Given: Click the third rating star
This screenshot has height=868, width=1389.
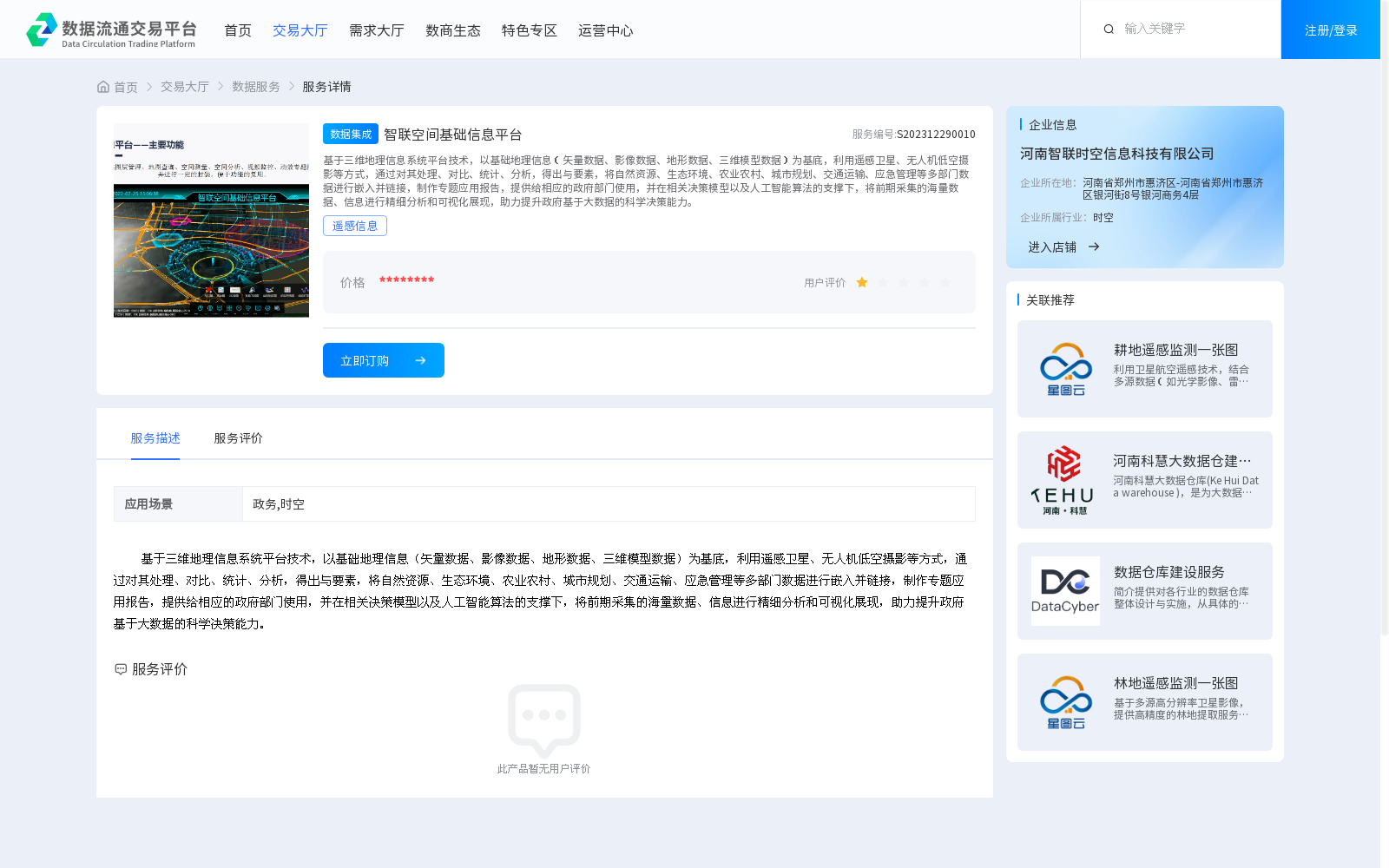Looking at the screenshot, I should [904, 282].
